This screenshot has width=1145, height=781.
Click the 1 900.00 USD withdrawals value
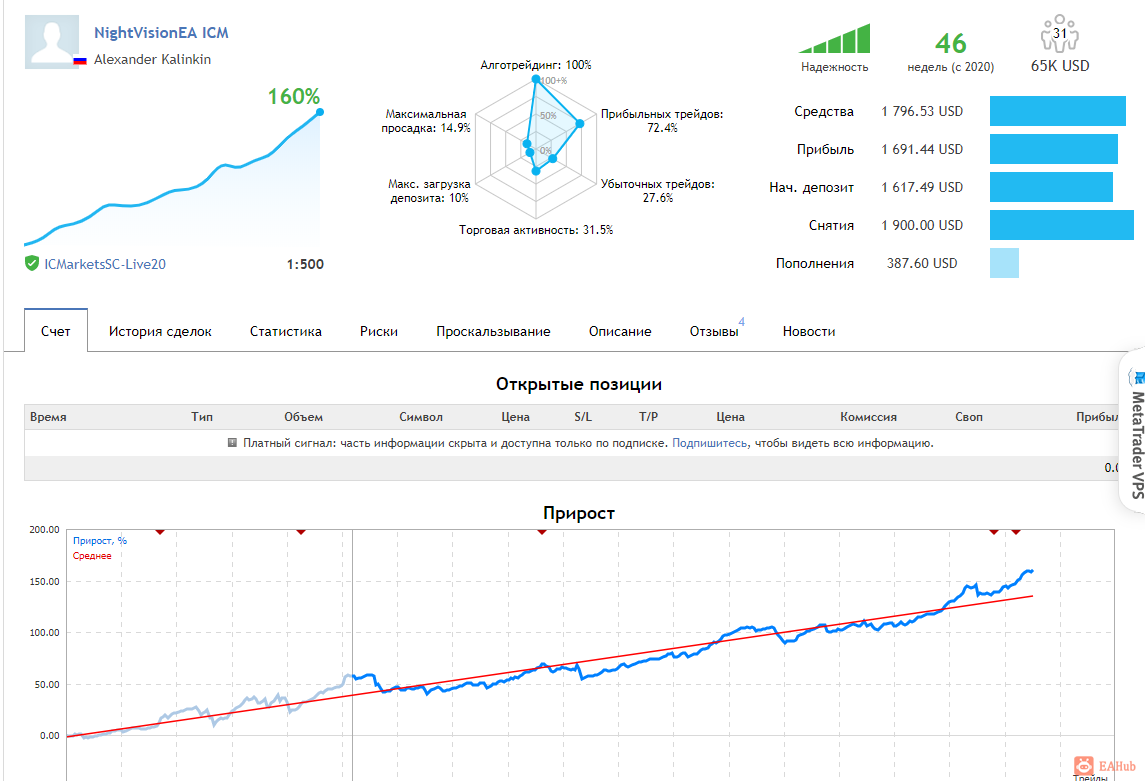point(922,226)
